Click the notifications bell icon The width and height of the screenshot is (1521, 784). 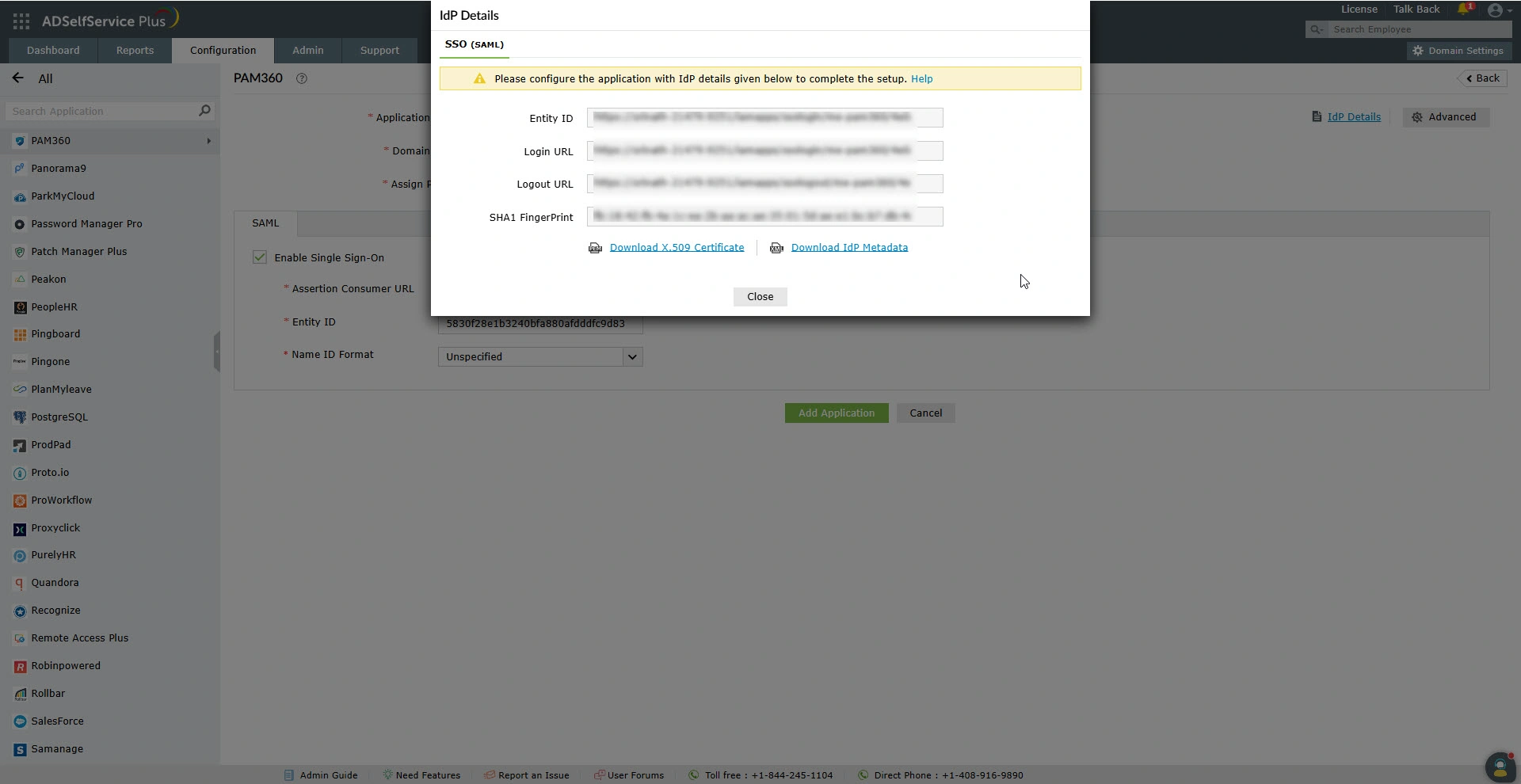click(x=1463, y=10)
